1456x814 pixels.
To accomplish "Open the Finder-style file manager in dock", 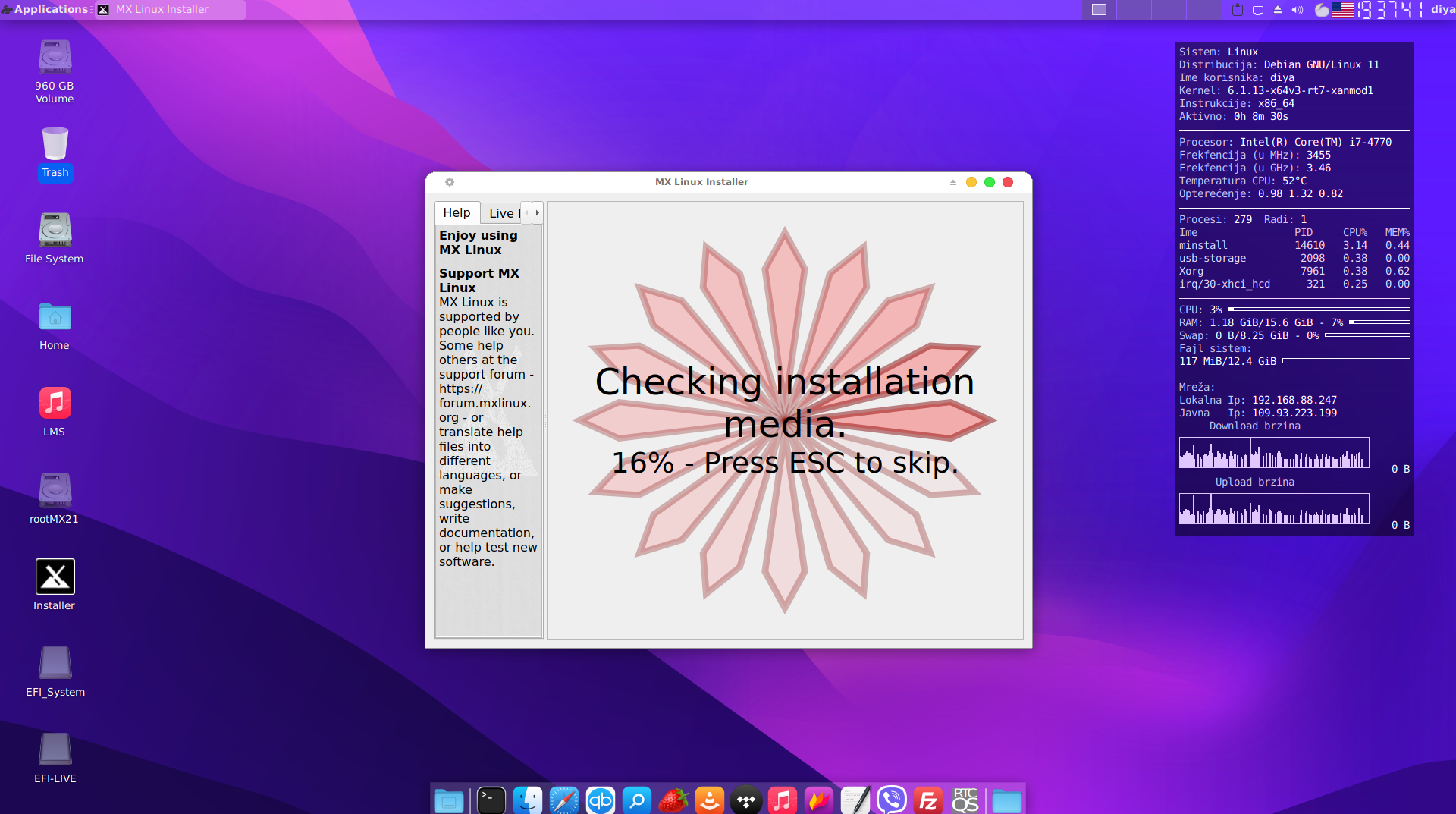I will (528, 800).
